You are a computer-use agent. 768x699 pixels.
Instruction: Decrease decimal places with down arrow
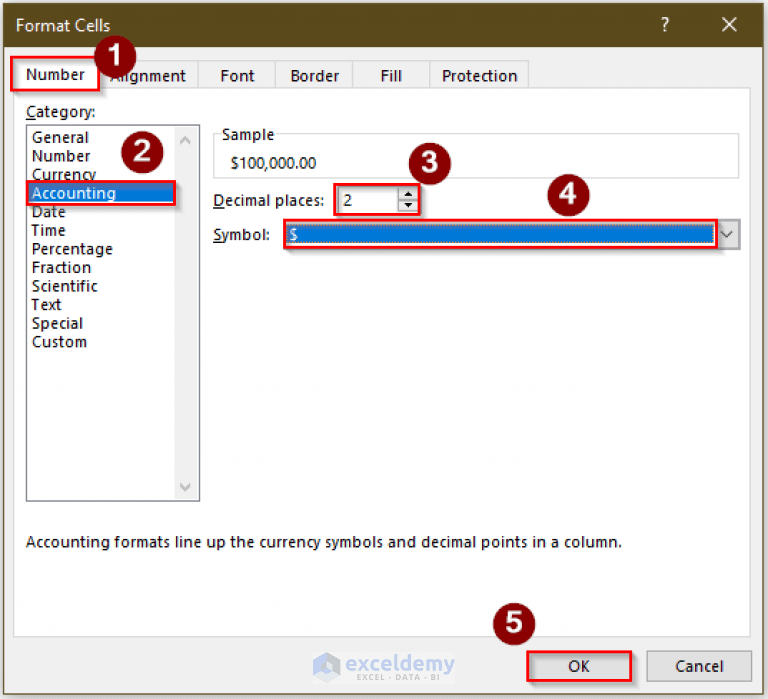pyautogui.click(x=408, y=206)
